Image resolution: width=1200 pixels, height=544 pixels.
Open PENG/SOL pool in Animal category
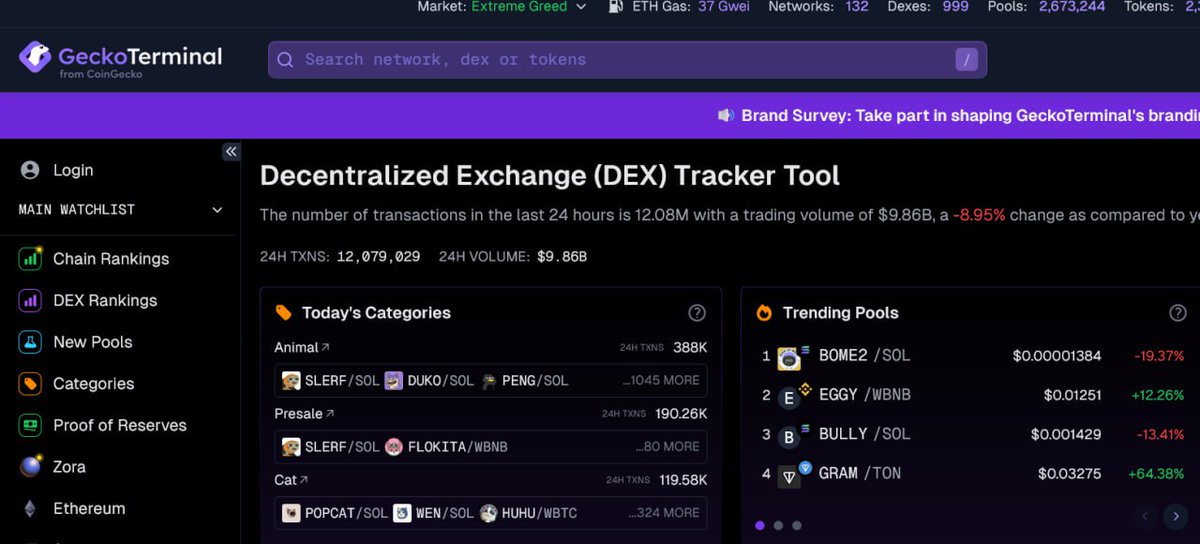[524, 381]
